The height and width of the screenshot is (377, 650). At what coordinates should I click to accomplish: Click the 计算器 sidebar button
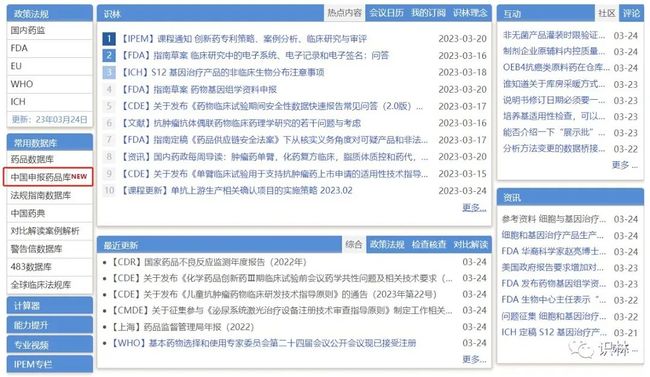pyautogui.click(x=50, y=306)
